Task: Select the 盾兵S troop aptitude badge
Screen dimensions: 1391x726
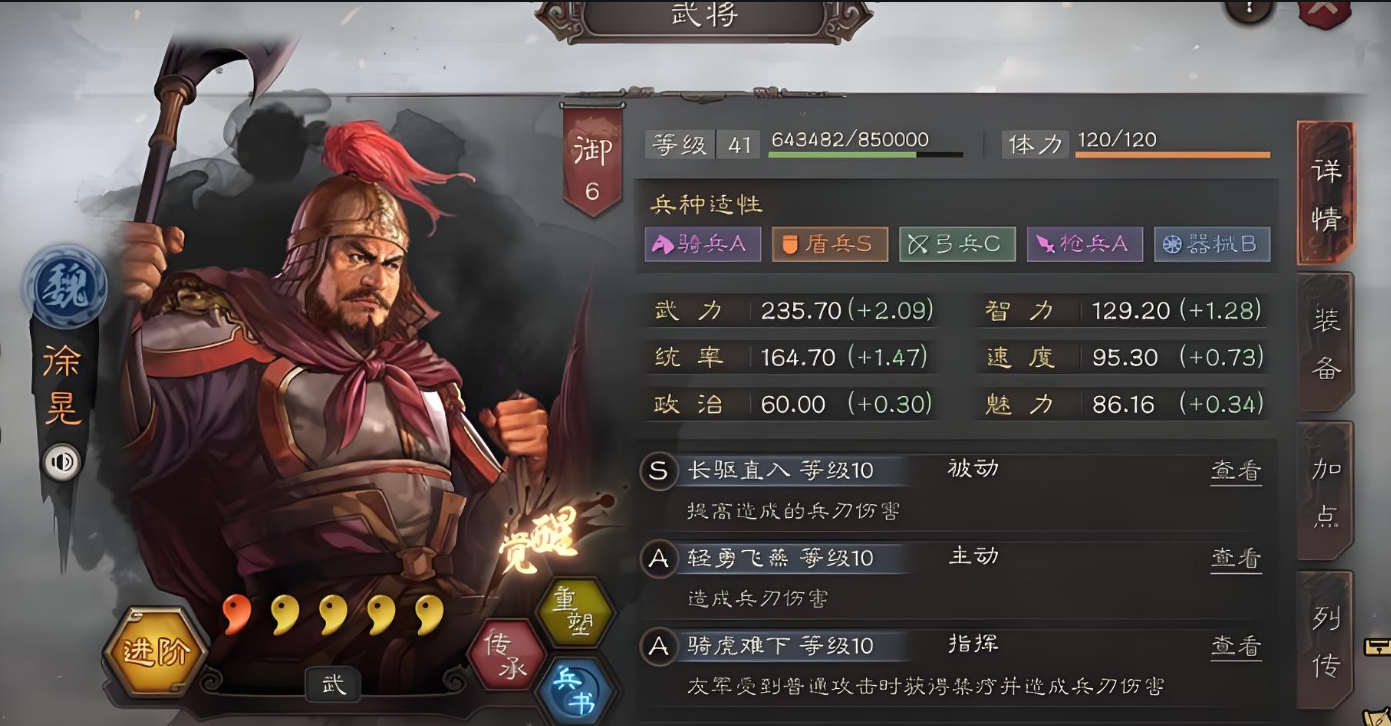Action: tap(830, 244)
